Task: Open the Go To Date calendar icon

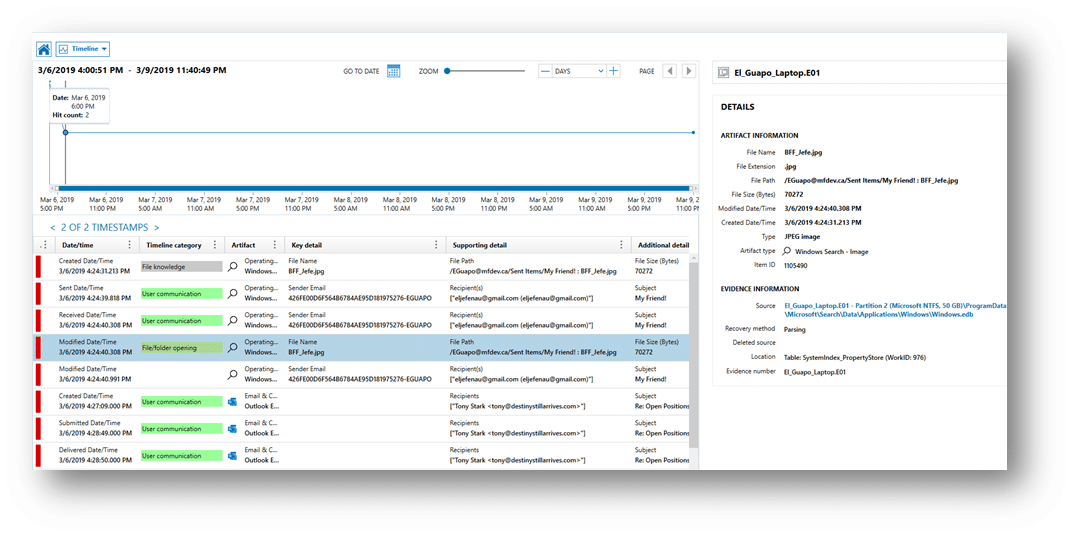Action: coord(393,71)
